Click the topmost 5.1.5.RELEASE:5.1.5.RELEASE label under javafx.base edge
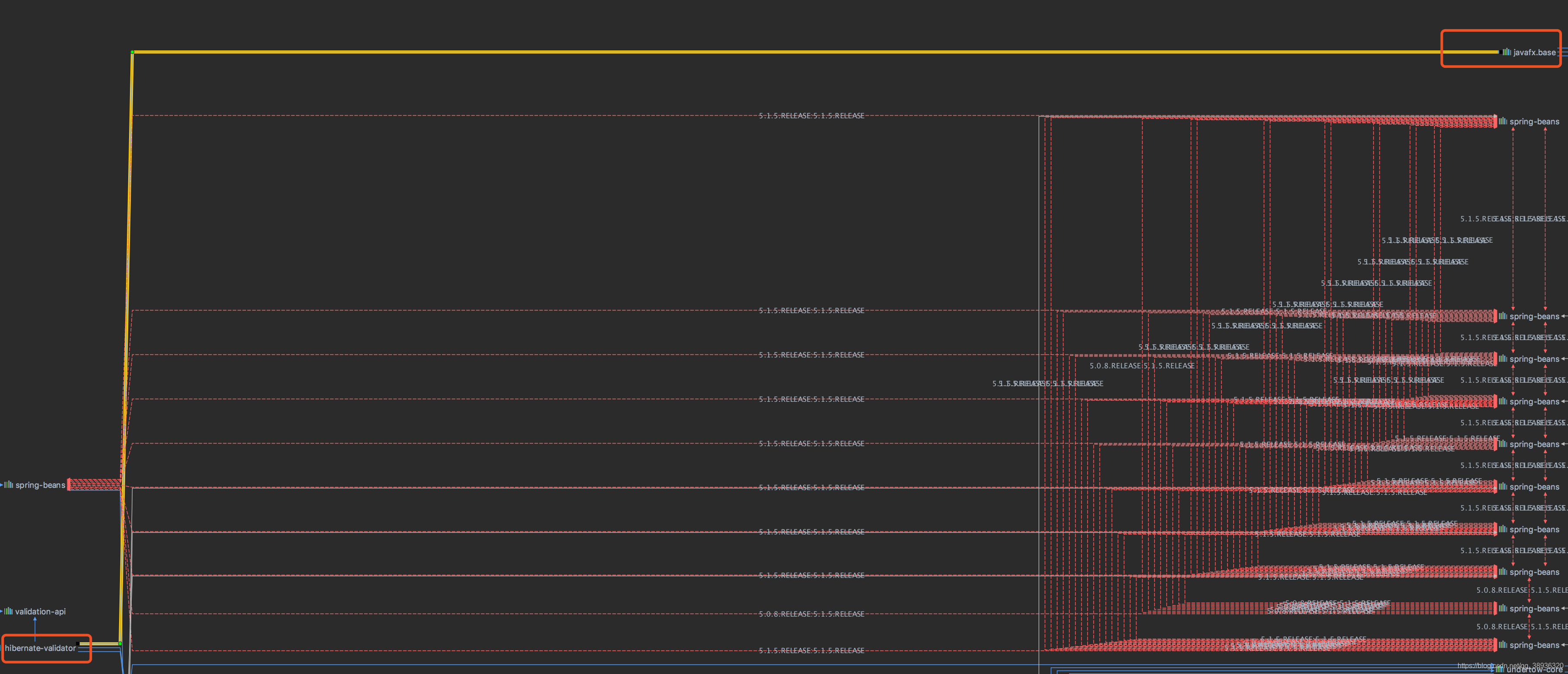 pyautogui.click(x=811, y=116)
